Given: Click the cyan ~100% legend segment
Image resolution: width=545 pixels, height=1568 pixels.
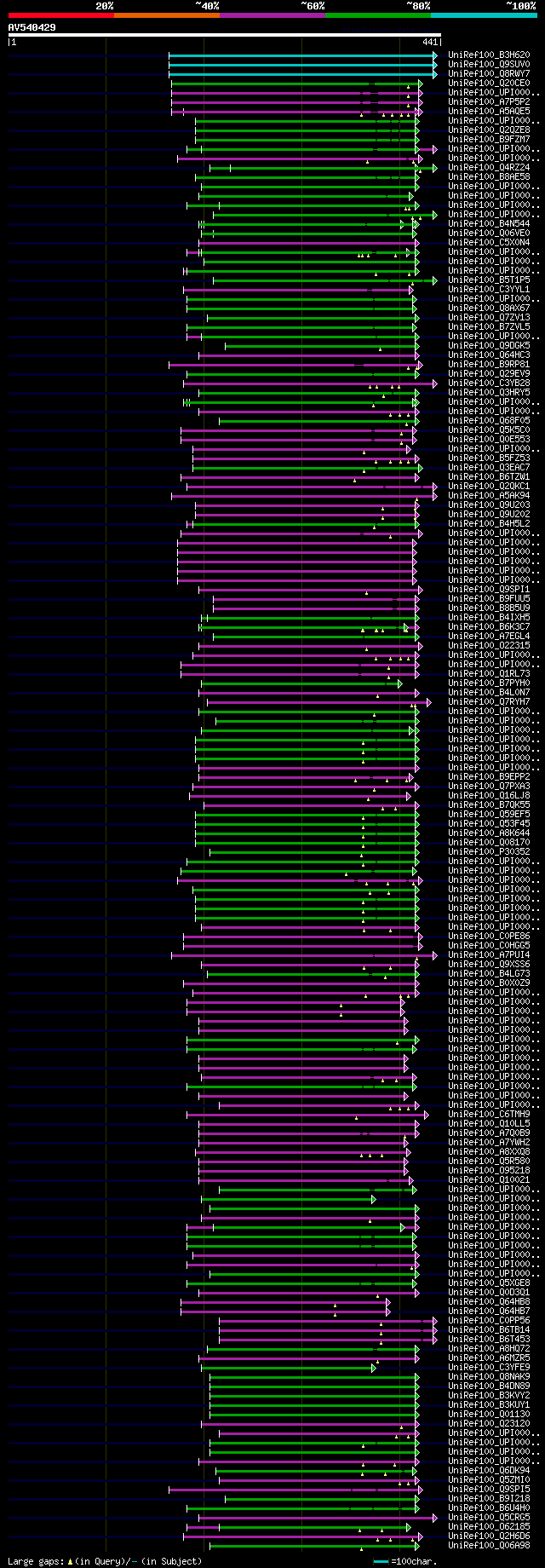Looking at the screenshot, I should [484, 15].
